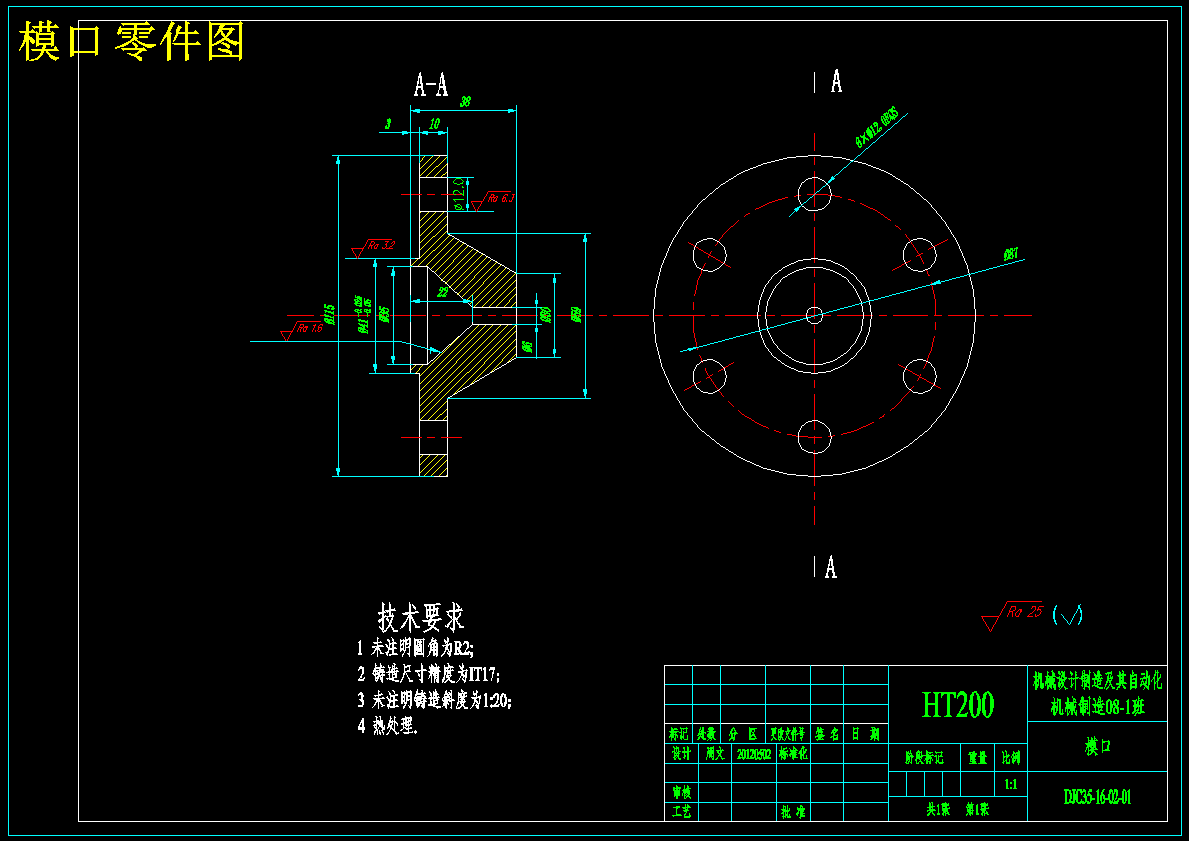Screen dimensions: 1189x841
Task: Click the "HT200" material text
Action: click(958, 705)
